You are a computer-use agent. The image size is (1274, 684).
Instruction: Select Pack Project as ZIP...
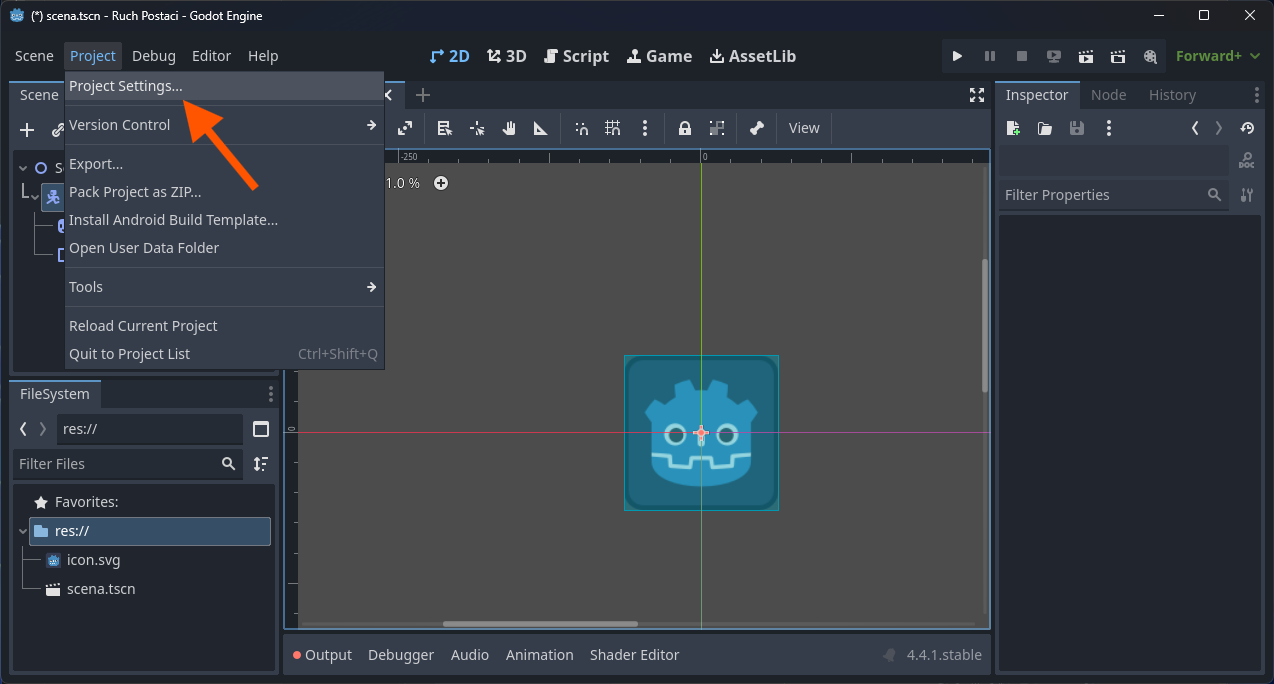tap(224, 192)
